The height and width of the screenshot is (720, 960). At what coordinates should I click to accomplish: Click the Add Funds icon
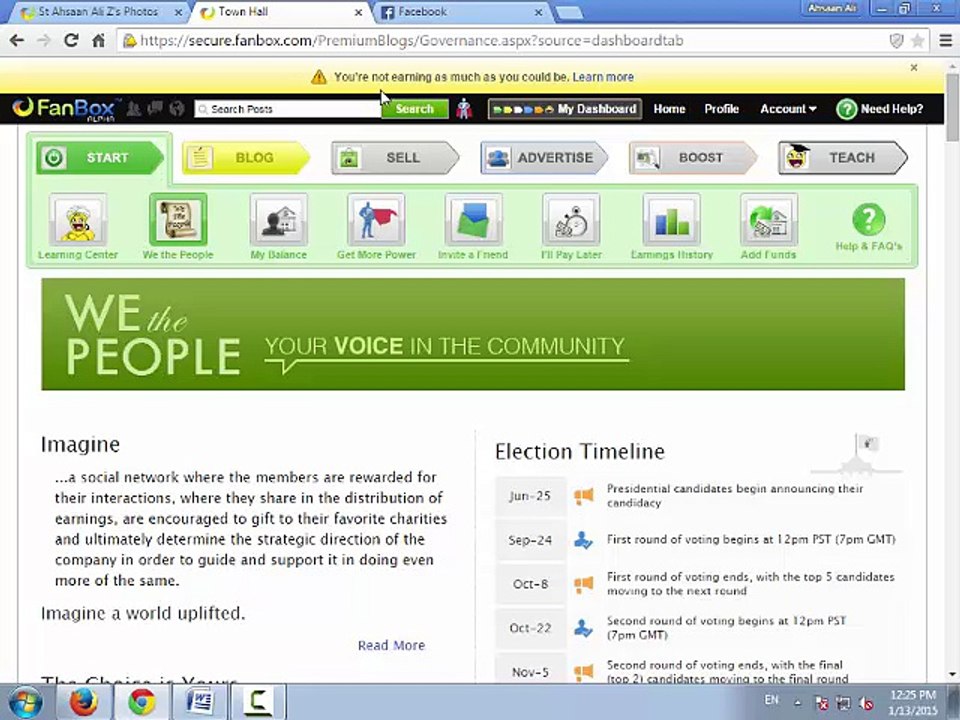click(x=768, y=219)
